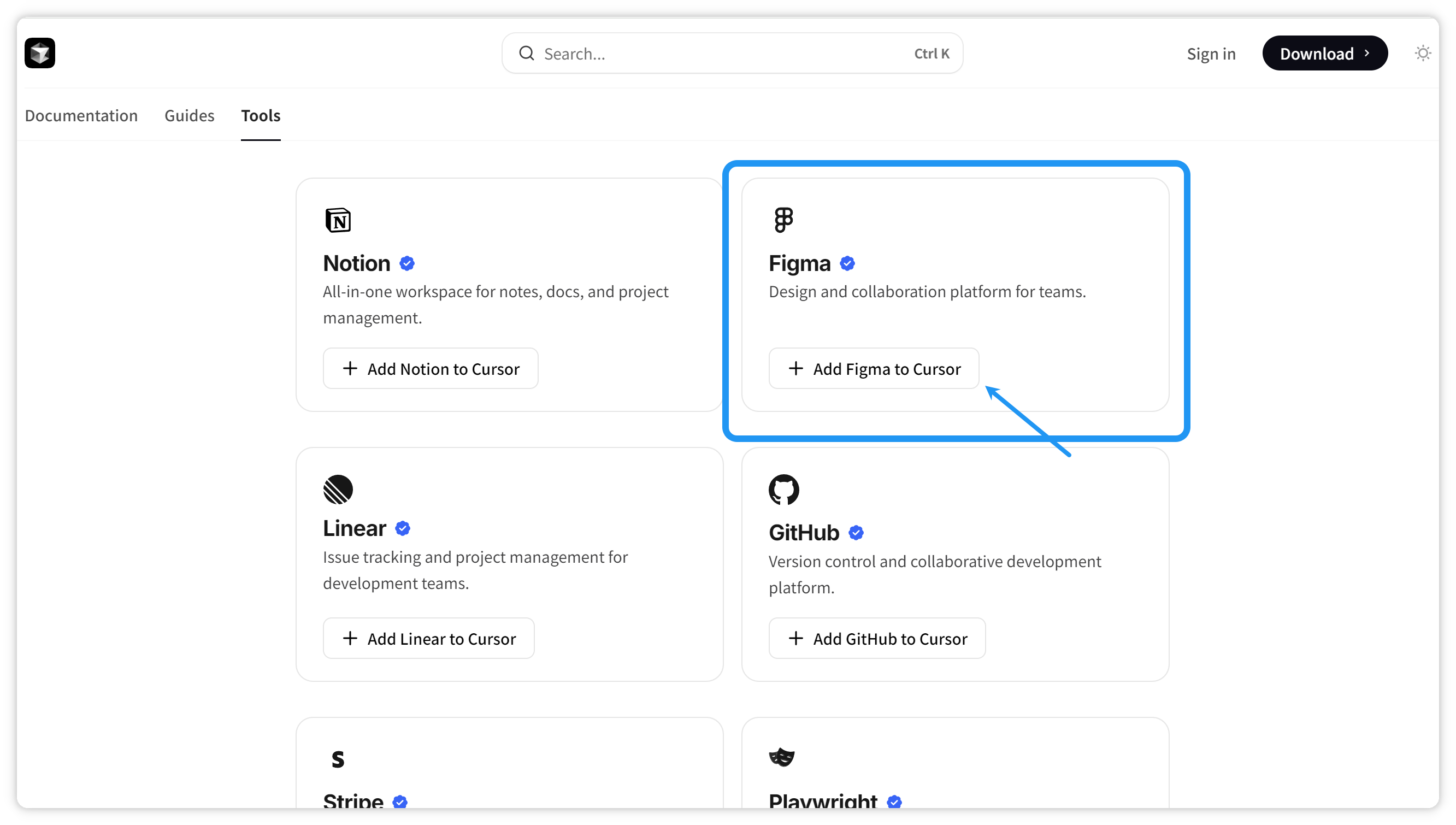Click 'All-in-one workspace for notes' description
Screen dimensions: 1456x825
point(496,304)
